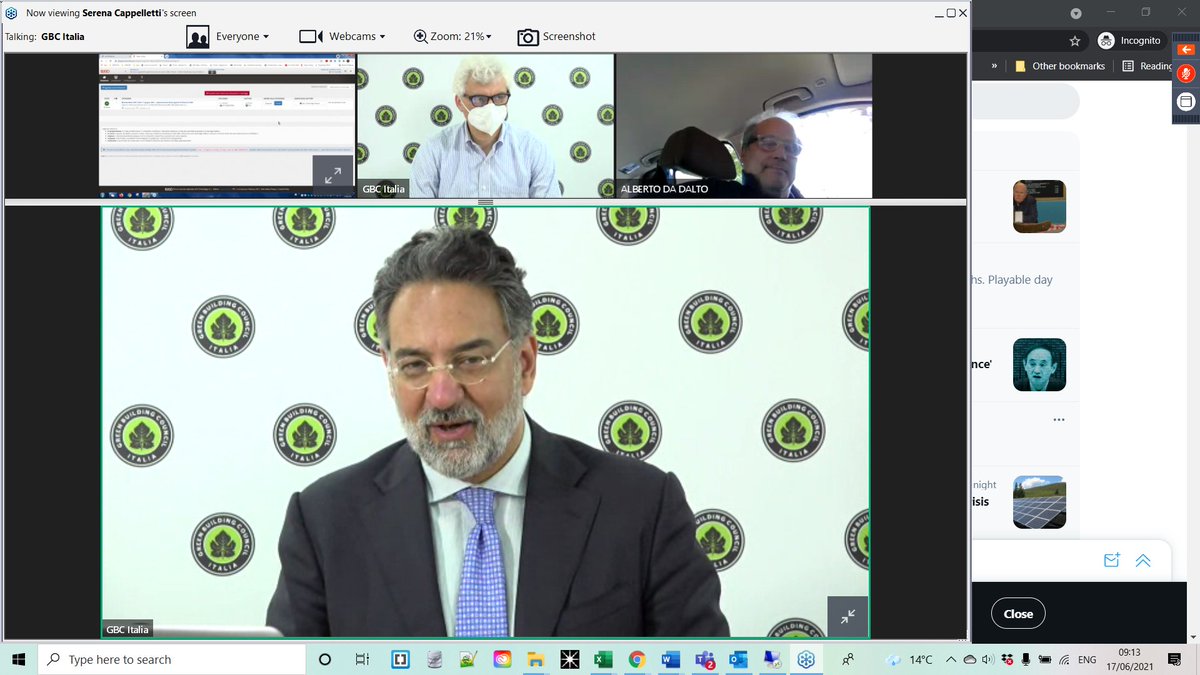Screen dimensions: 1200x675
Task: Open the notification center icon
Action: pos(1174,659)
